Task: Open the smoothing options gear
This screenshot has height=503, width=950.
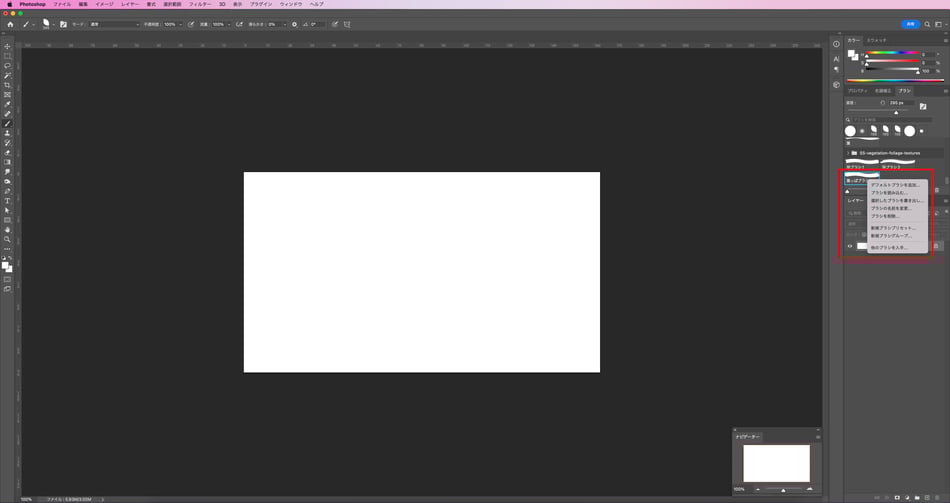Action: (x=294, y=24)
